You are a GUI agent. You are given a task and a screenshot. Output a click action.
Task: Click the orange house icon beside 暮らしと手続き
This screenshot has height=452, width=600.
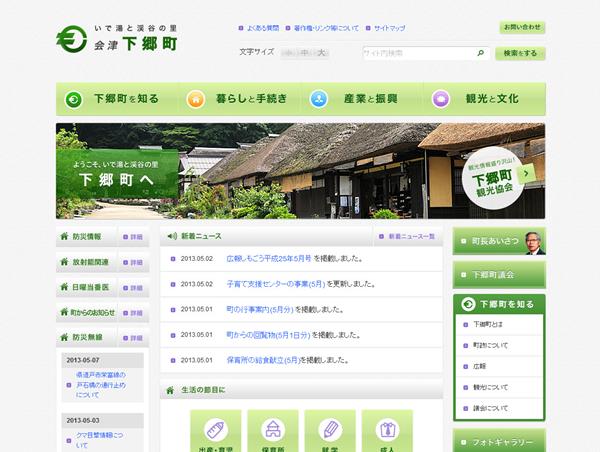(196, 100)
